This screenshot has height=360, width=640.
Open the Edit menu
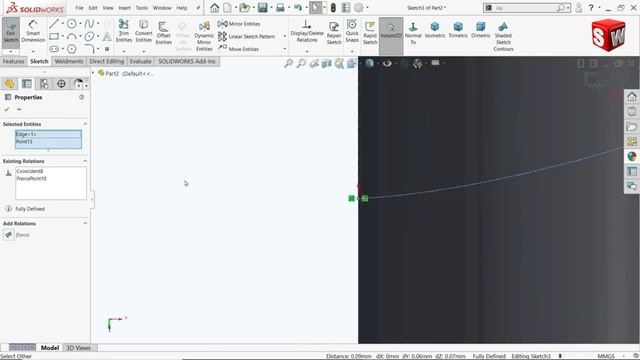point(93,8)
